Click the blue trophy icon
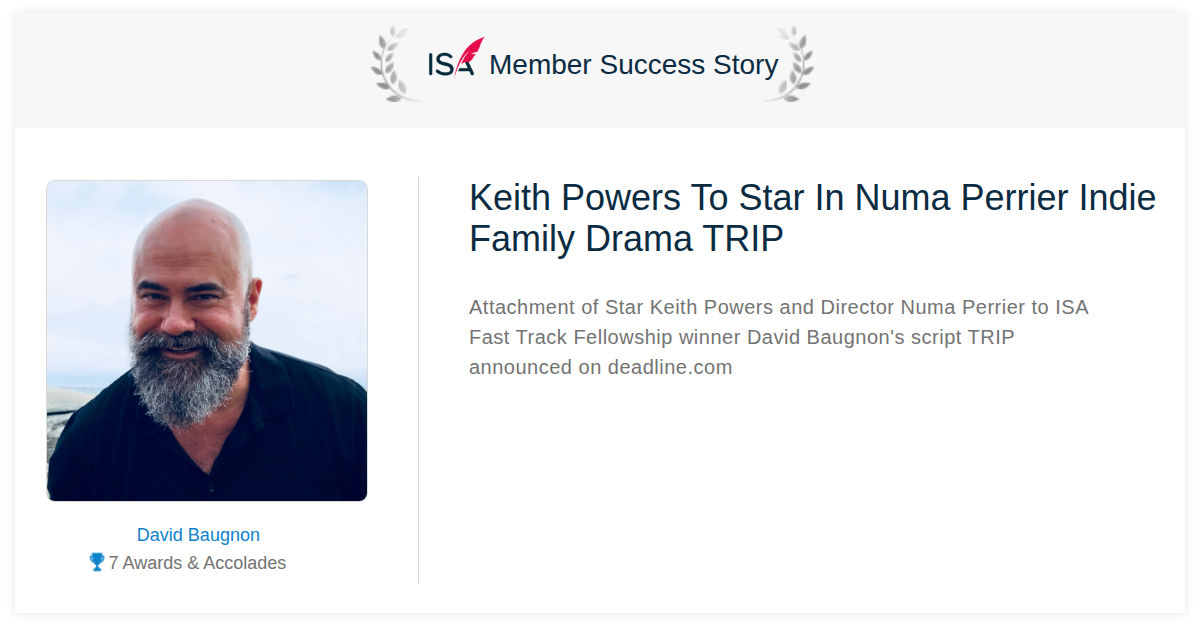This screenshot has width=1200, height=630. 97,562
